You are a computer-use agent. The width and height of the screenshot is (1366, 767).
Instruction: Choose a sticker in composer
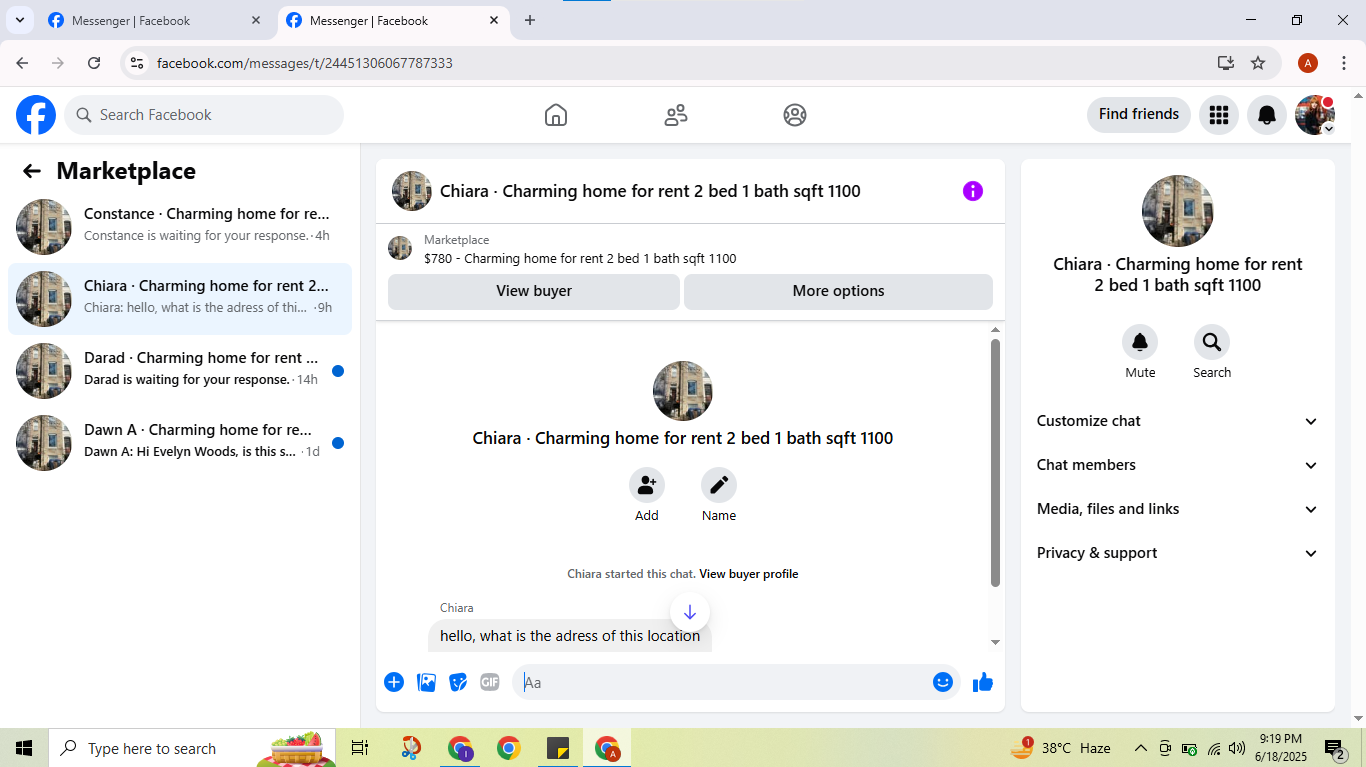coord(458,682)
